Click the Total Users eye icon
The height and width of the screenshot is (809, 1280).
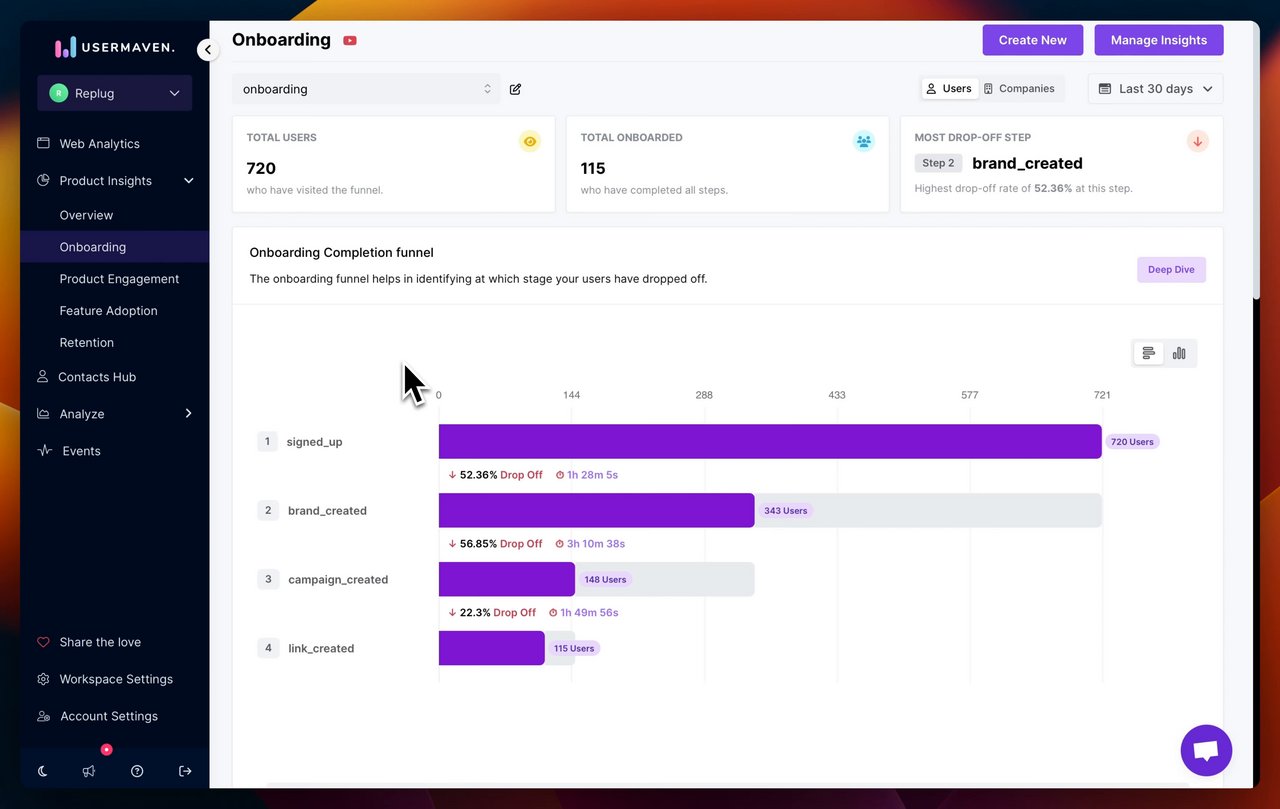pos(530,141)
